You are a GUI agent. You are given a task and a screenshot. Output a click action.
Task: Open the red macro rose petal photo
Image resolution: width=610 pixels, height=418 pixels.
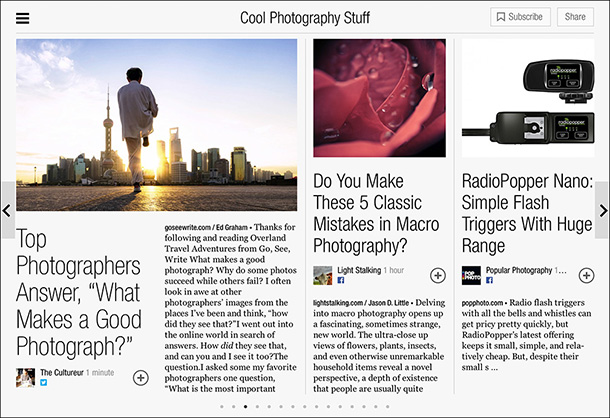click(x=379, y=98)
